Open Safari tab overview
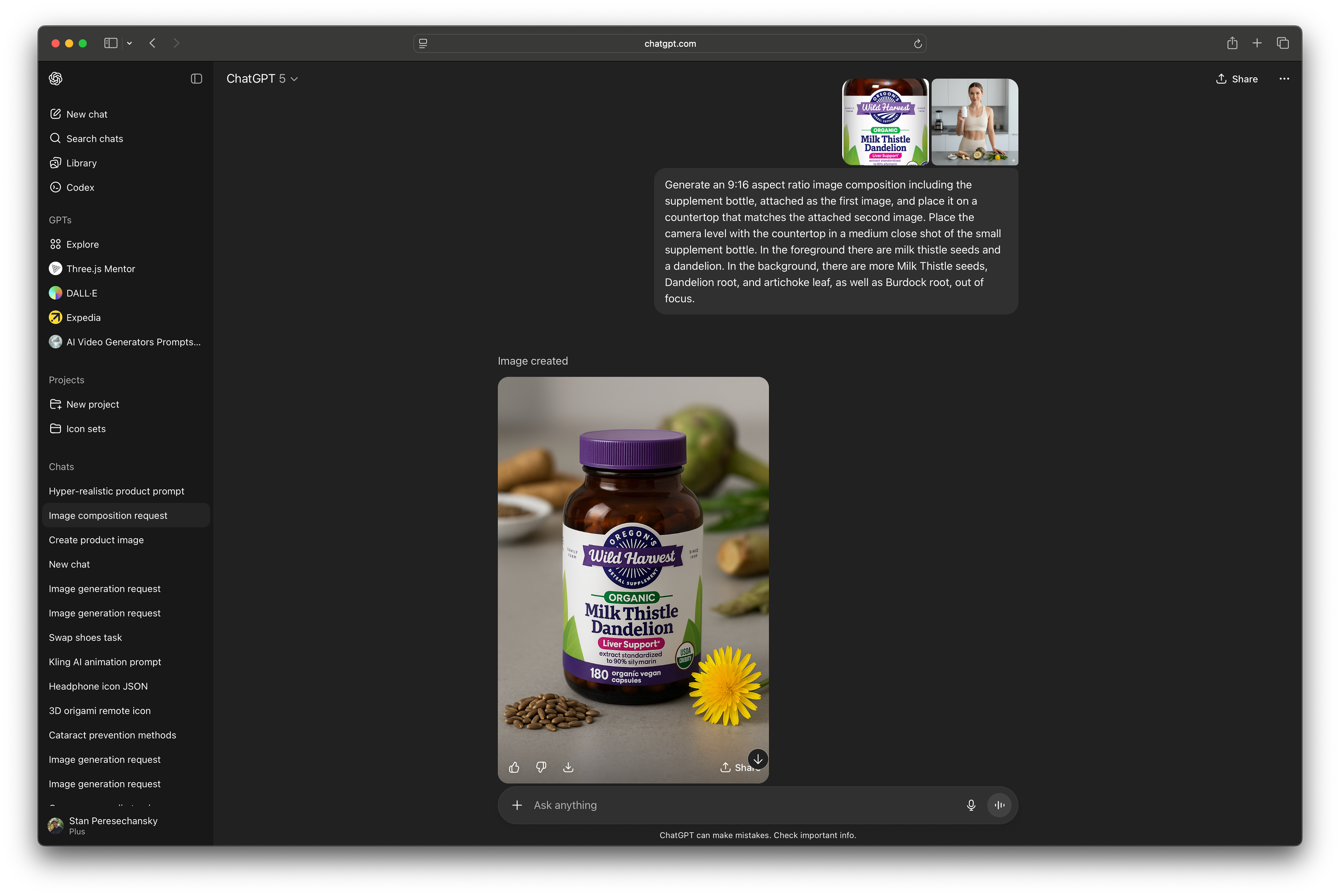This screenshot has width=1340, height=896. pos(1283,43)
